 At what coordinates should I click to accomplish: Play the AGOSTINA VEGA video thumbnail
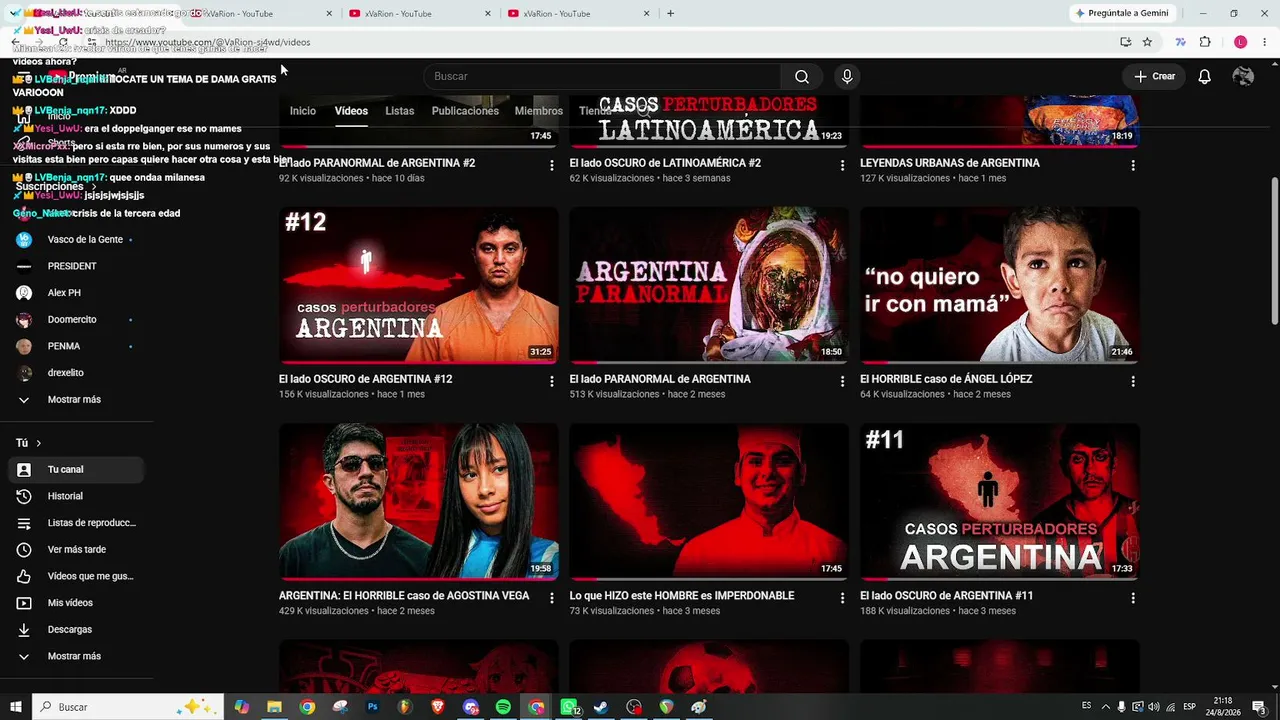[x=419, y=501]
